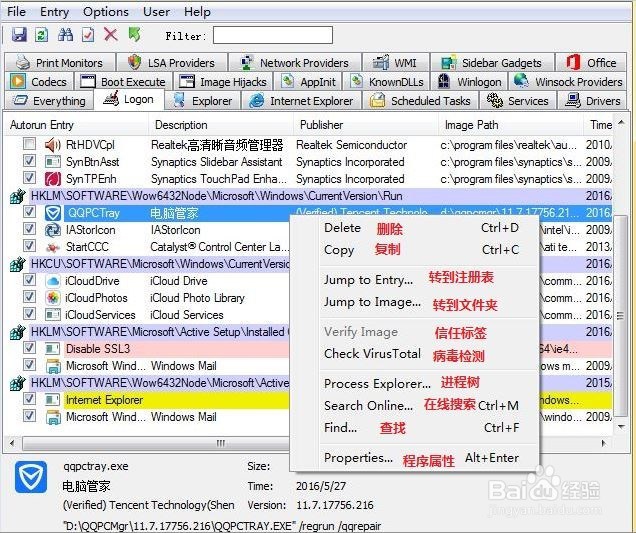Click the SynBtnAsst entry icon
Viewport: 636px width, 533px height.
pyautogui.click(x=53, y=162)
